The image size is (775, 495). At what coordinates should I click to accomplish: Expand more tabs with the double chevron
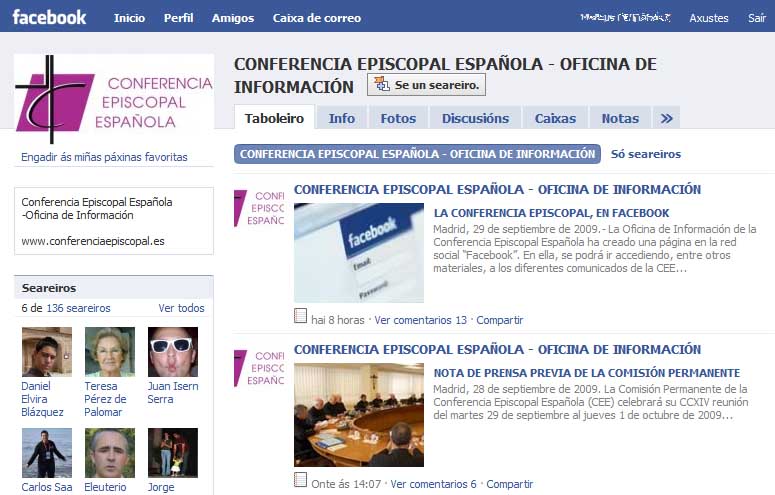click(x=666, y=118)
